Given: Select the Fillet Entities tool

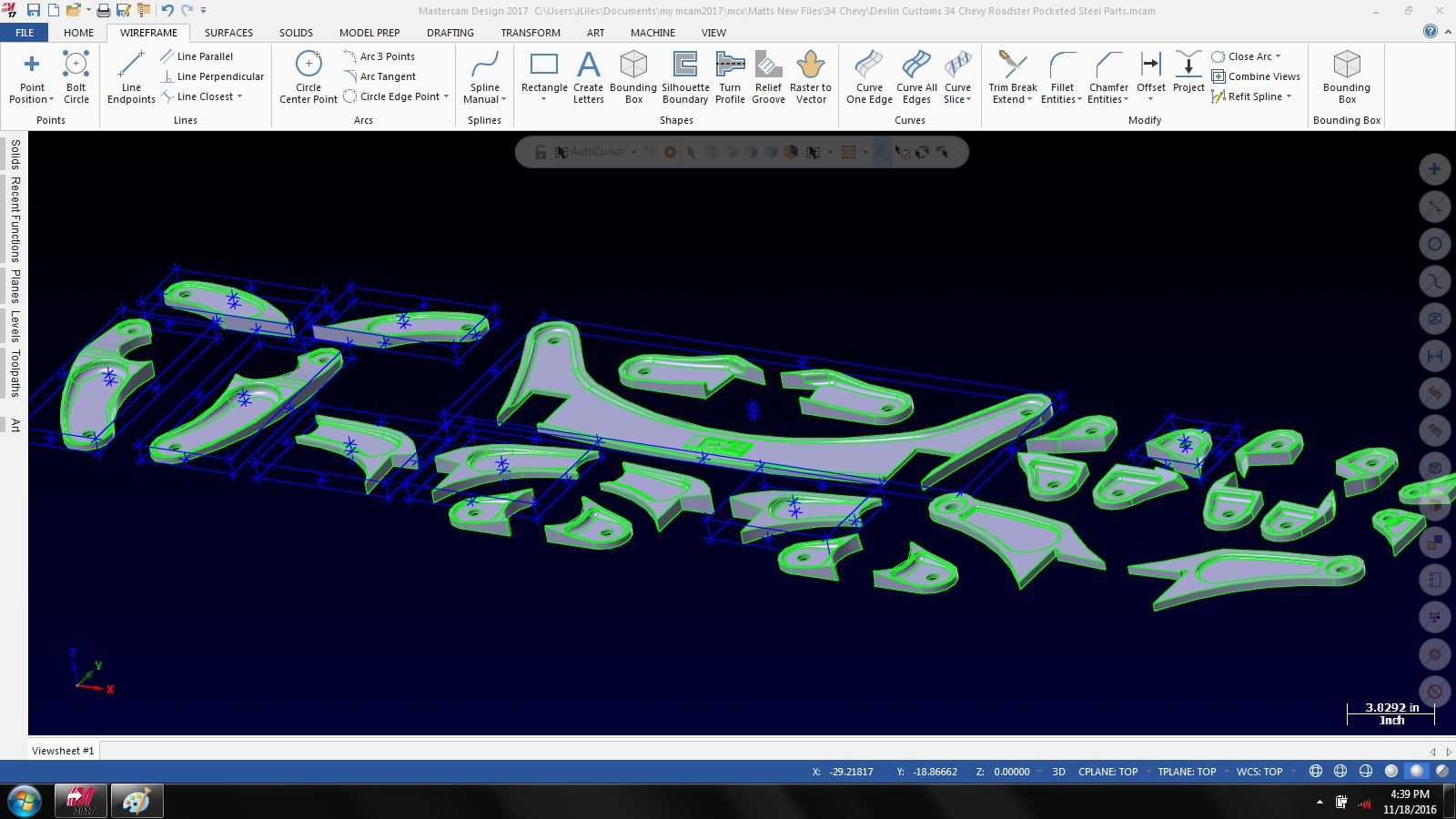Looking at the screenshot, I should tap(1062, 77).
